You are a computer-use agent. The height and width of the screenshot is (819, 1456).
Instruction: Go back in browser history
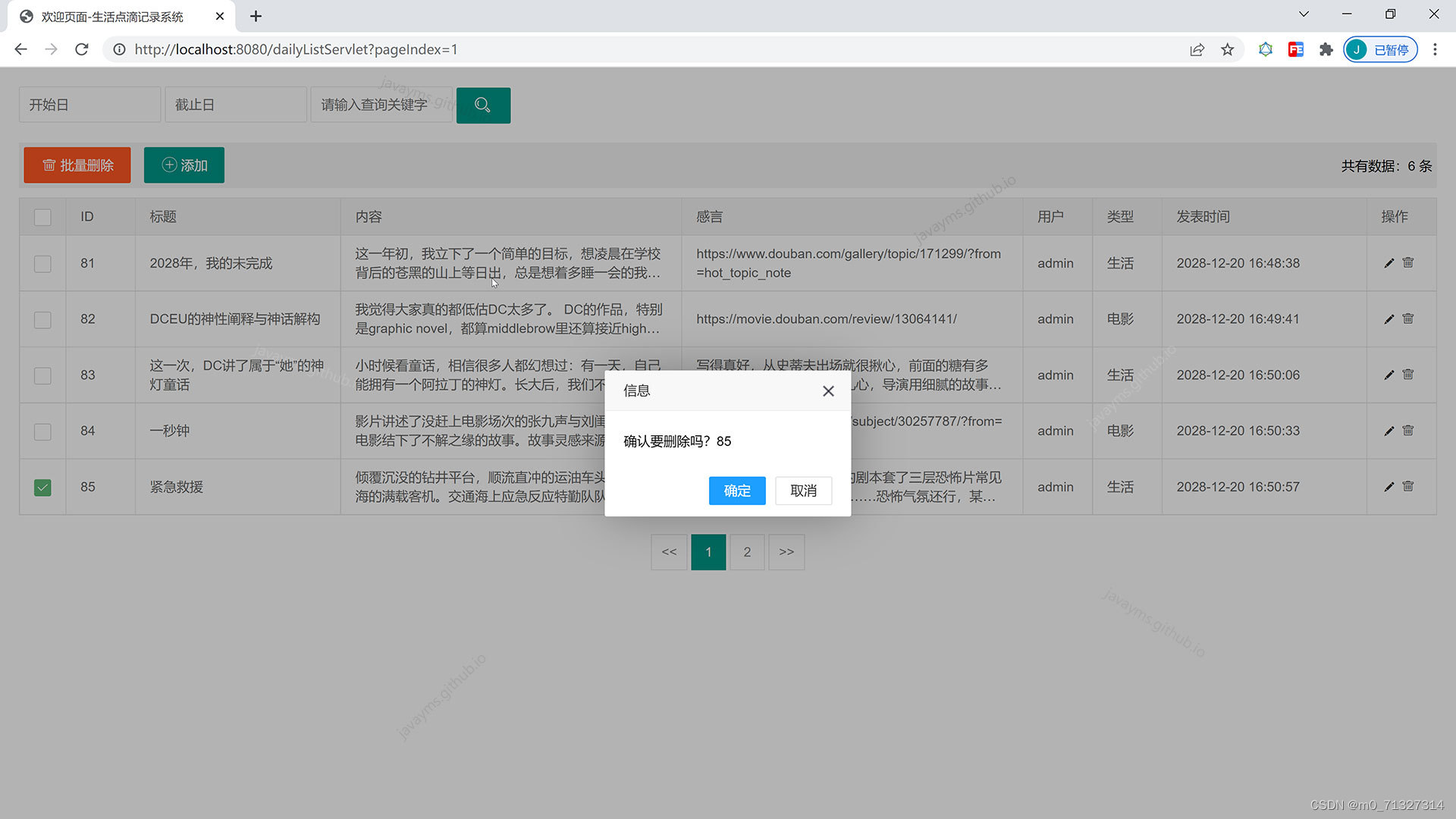pyautogui.click(x=20, y=49)
